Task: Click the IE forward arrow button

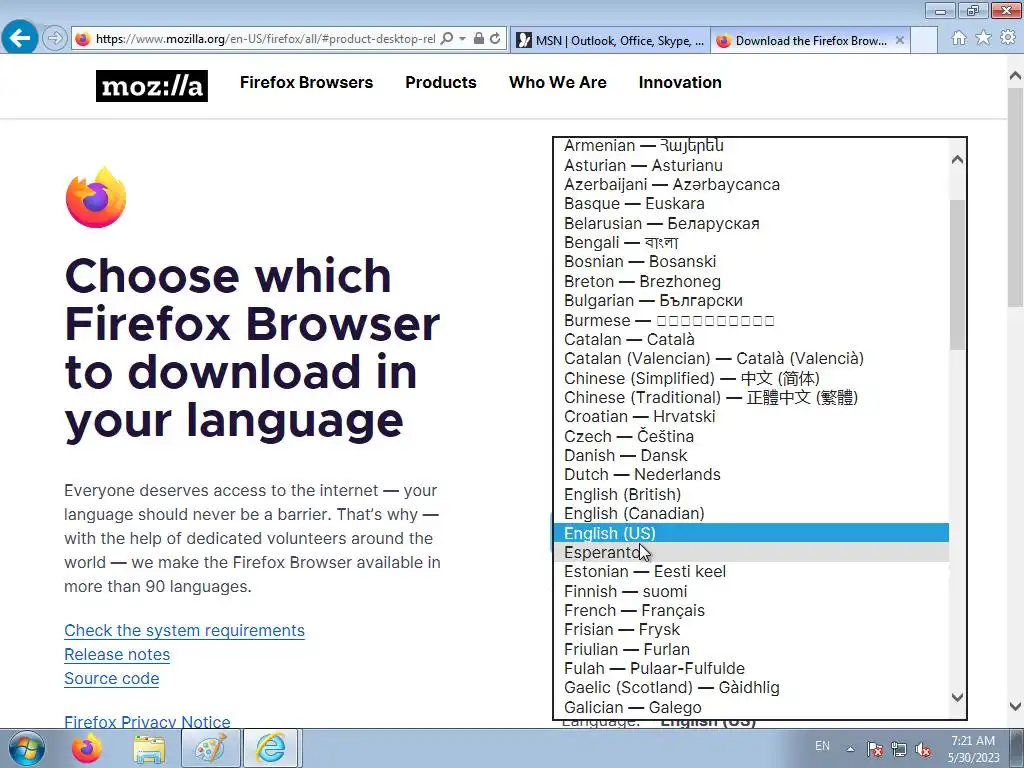Action: click(54, 38)
